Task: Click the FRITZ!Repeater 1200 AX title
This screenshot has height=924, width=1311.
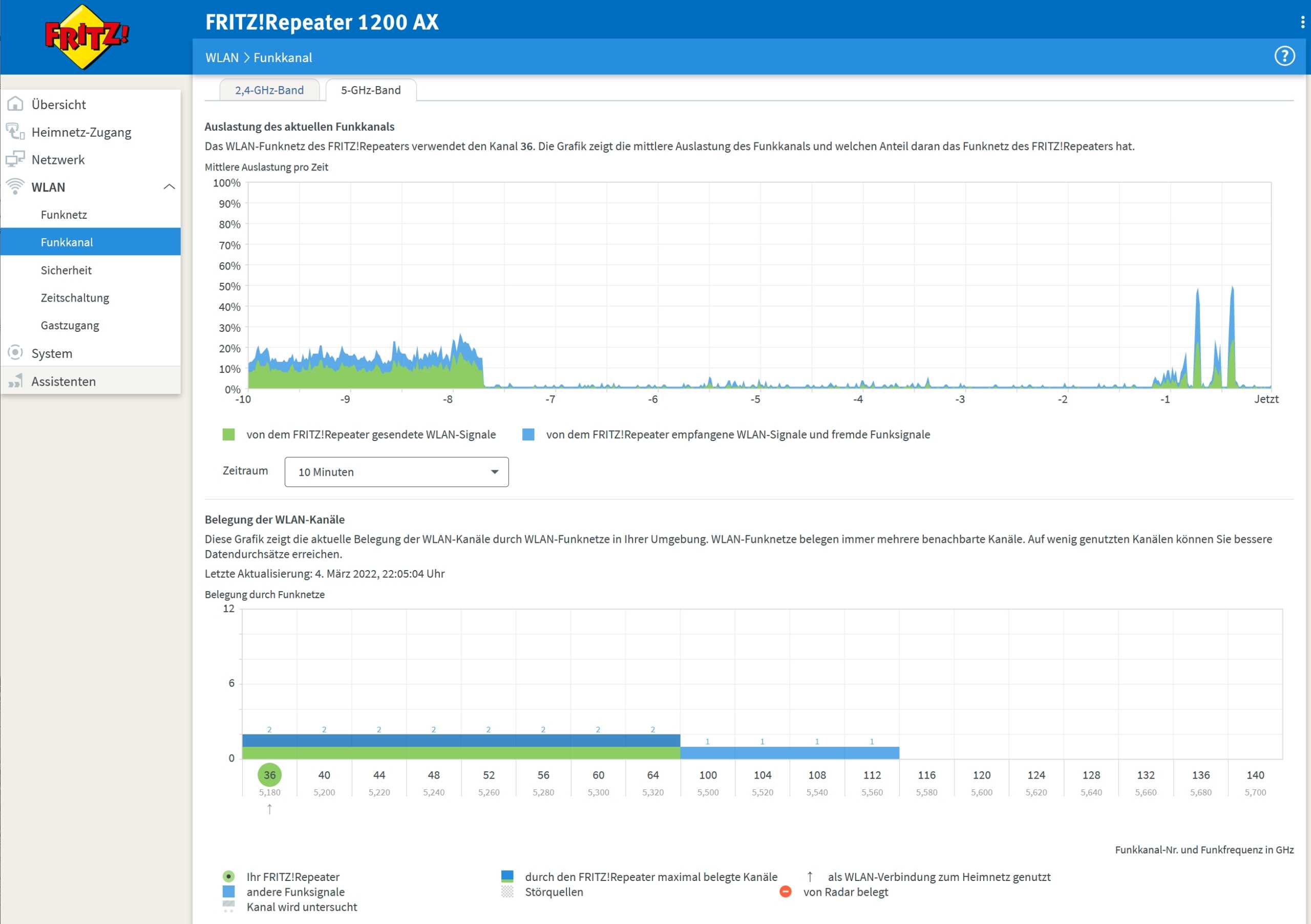Action: pos(322,22)
